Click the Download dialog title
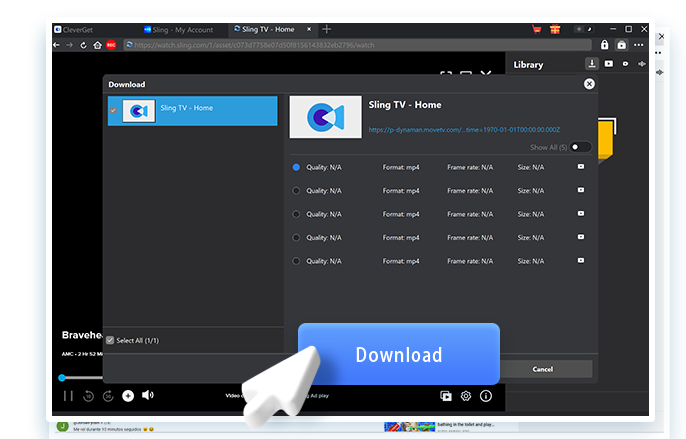Image resolution: width=686 pixels, height=439 pixels. tap(127, 84)
